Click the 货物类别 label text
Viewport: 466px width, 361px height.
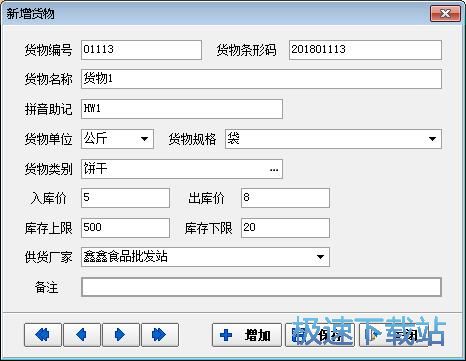[48, 169]
